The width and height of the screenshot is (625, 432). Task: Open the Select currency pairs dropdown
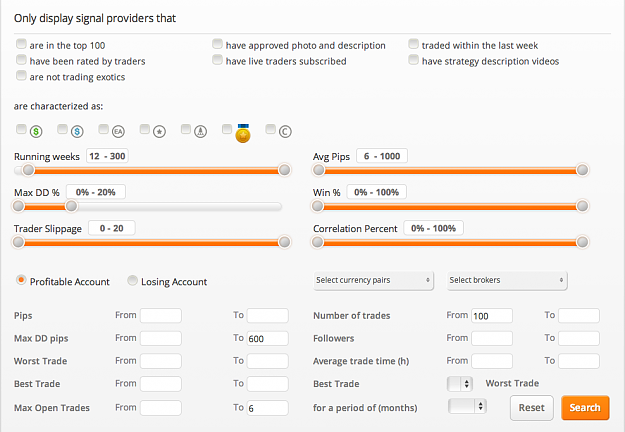point(373,281)
